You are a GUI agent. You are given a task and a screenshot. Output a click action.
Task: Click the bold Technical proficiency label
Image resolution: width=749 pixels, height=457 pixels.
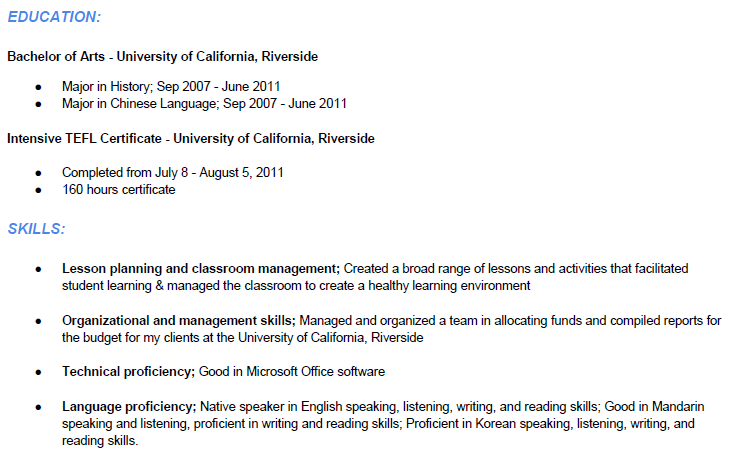pyautogui.click(x=128, y=371)
